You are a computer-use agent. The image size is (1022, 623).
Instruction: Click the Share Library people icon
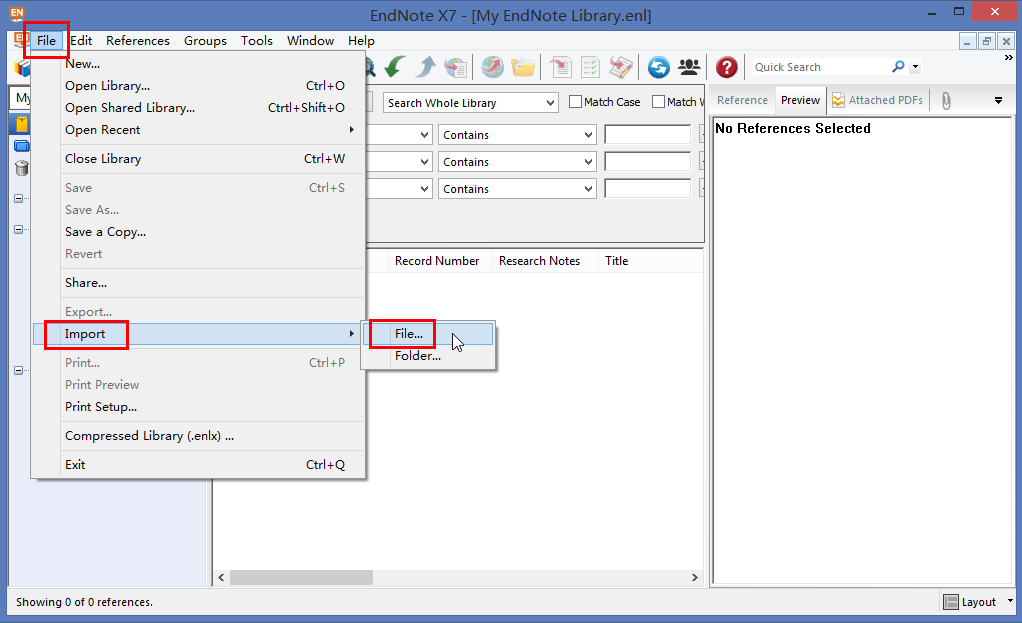coord(689,66)
